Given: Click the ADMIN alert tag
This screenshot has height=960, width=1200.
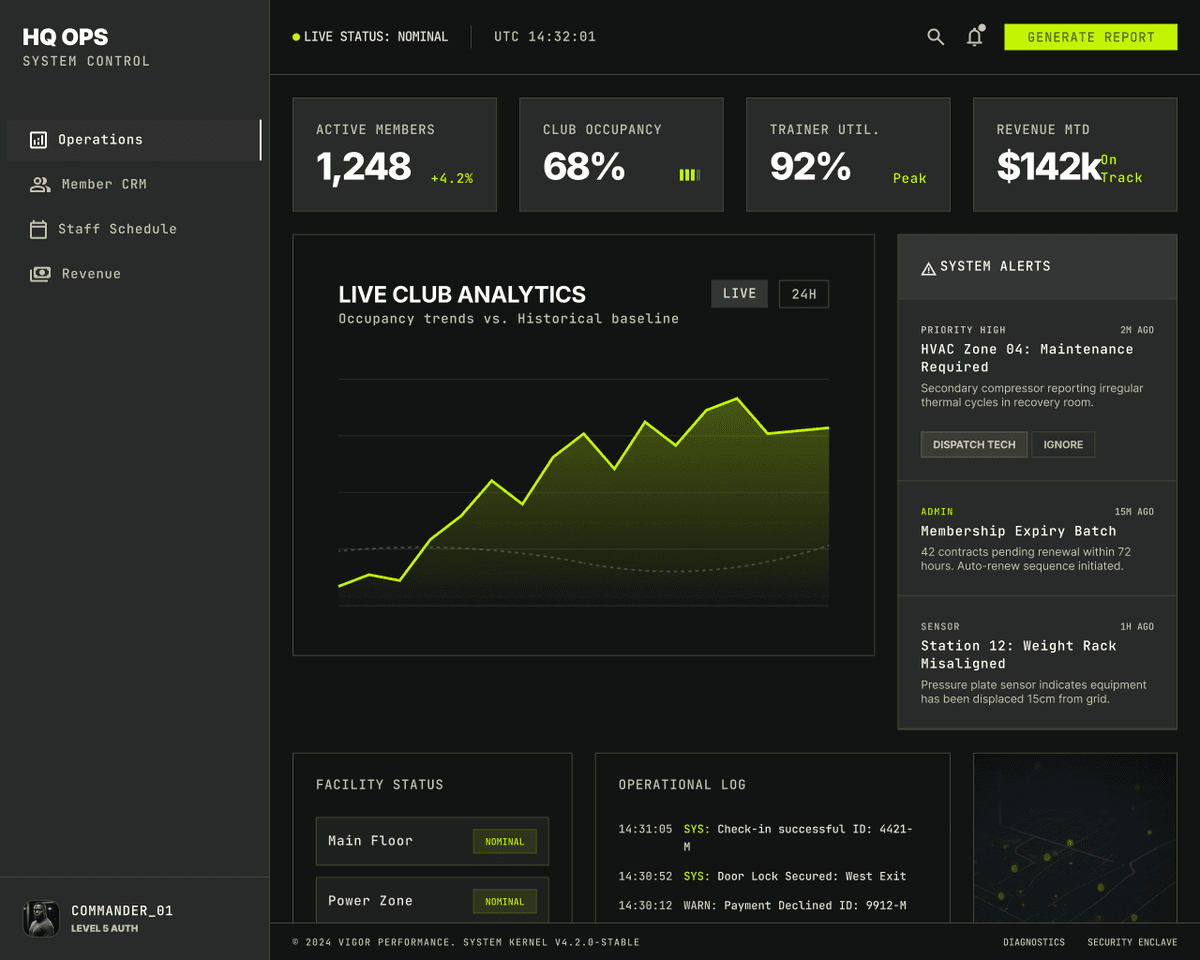Looking at the screenshot, I should [x=937, y=512].
